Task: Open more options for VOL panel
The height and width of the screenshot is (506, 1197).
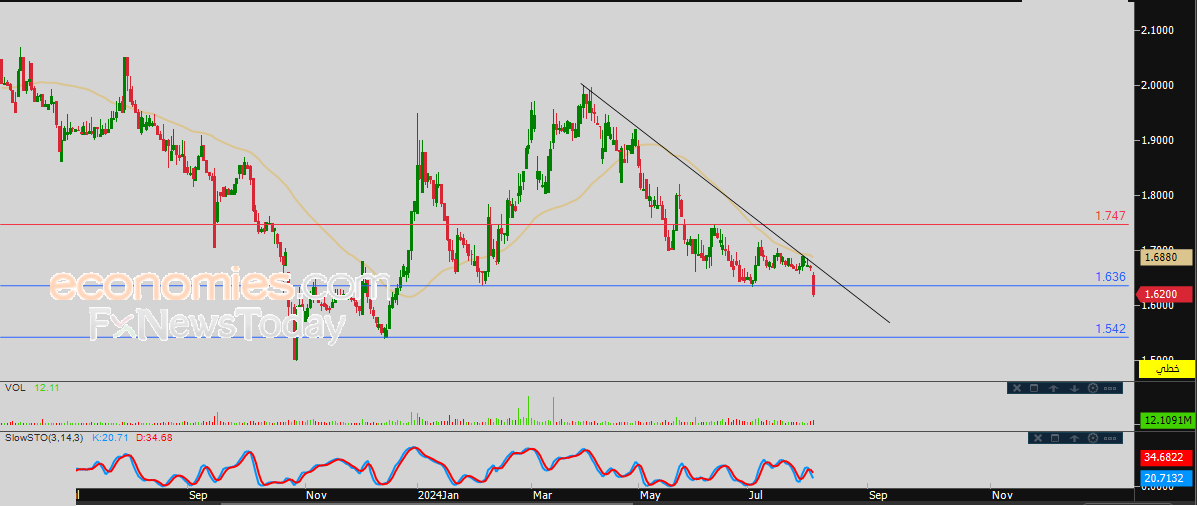Action: coord(1110,388)
